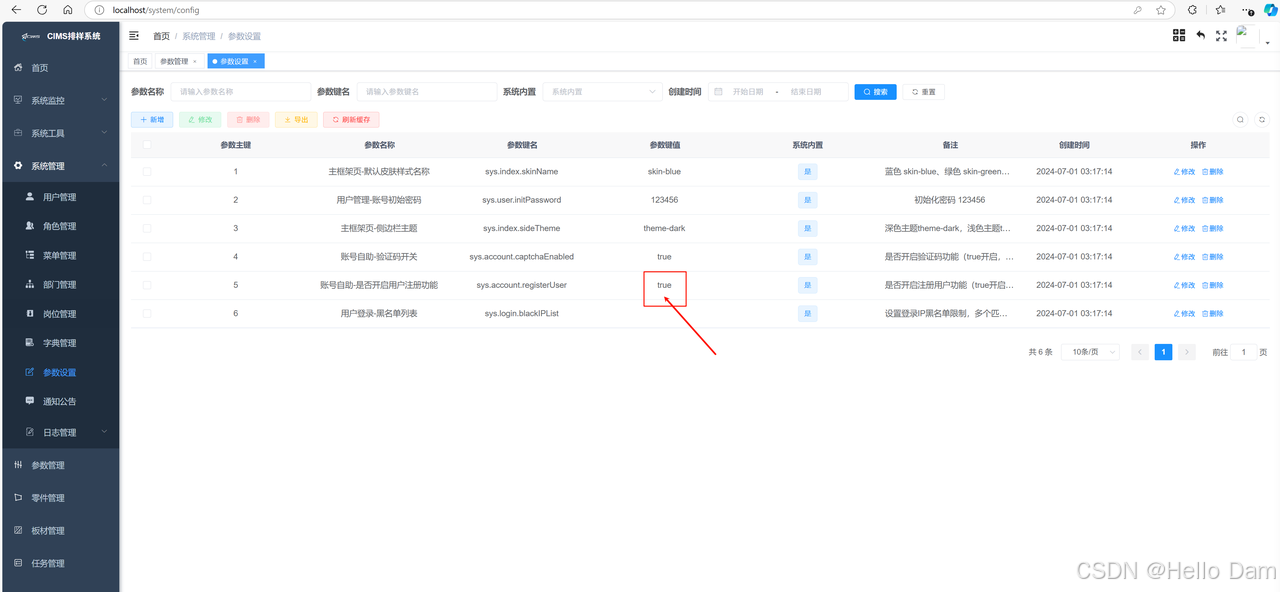Check the row for sys.index.sideTheme
Screen dimensions: 1280x592
coord(147,228)
